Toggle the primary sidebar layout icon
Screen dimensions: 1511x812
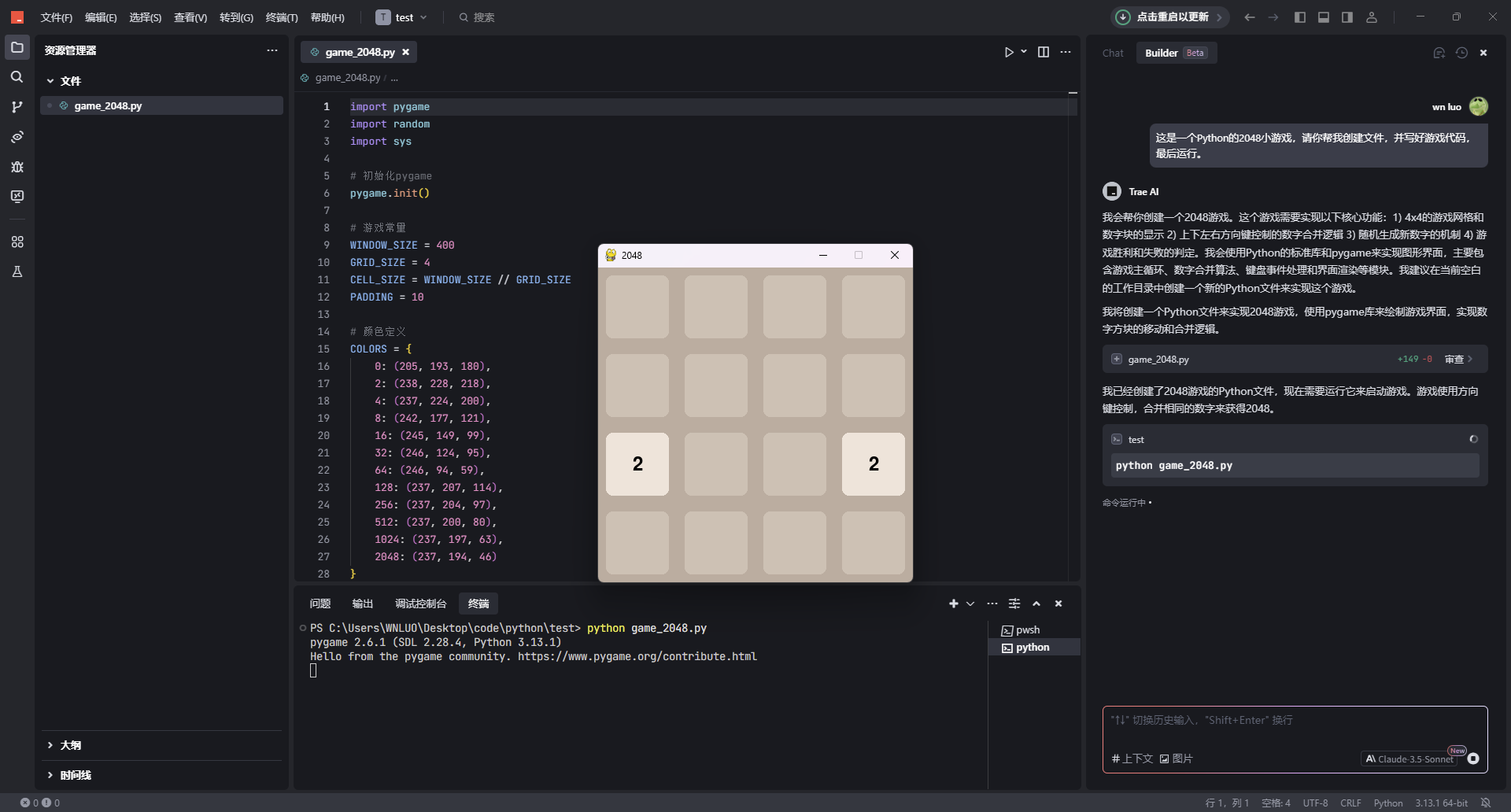tap(1300, 17)
